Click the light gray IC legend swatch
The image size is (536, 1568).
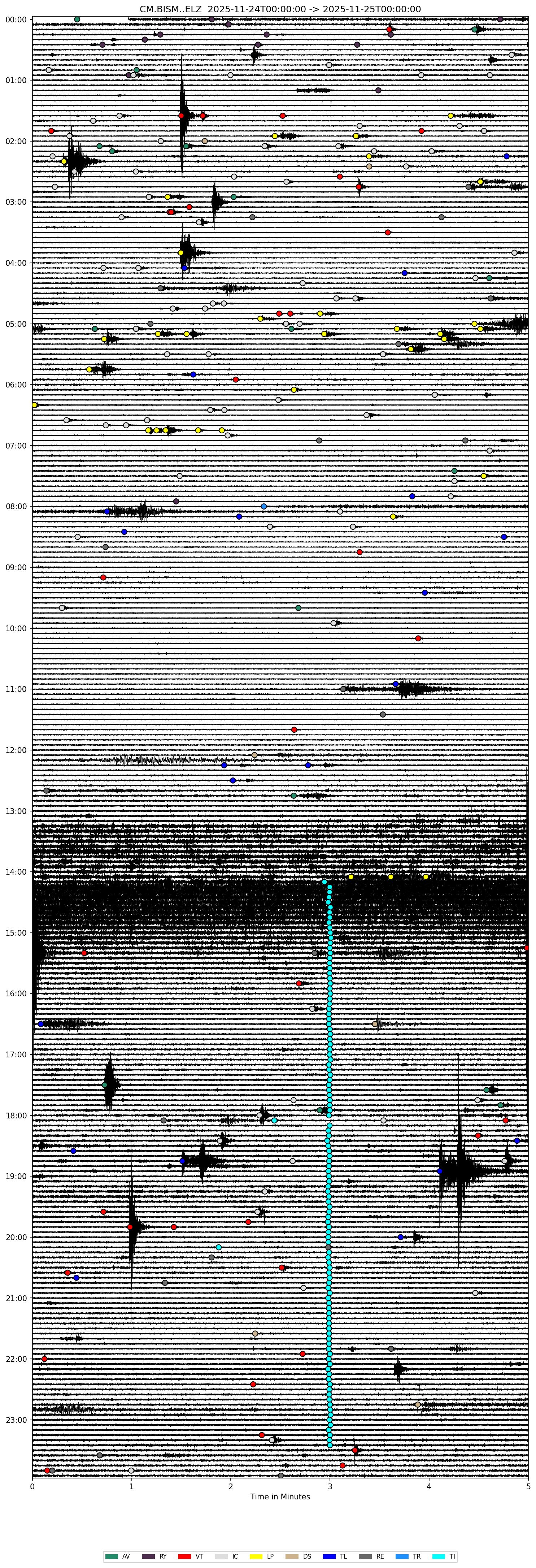point(222,1556)
